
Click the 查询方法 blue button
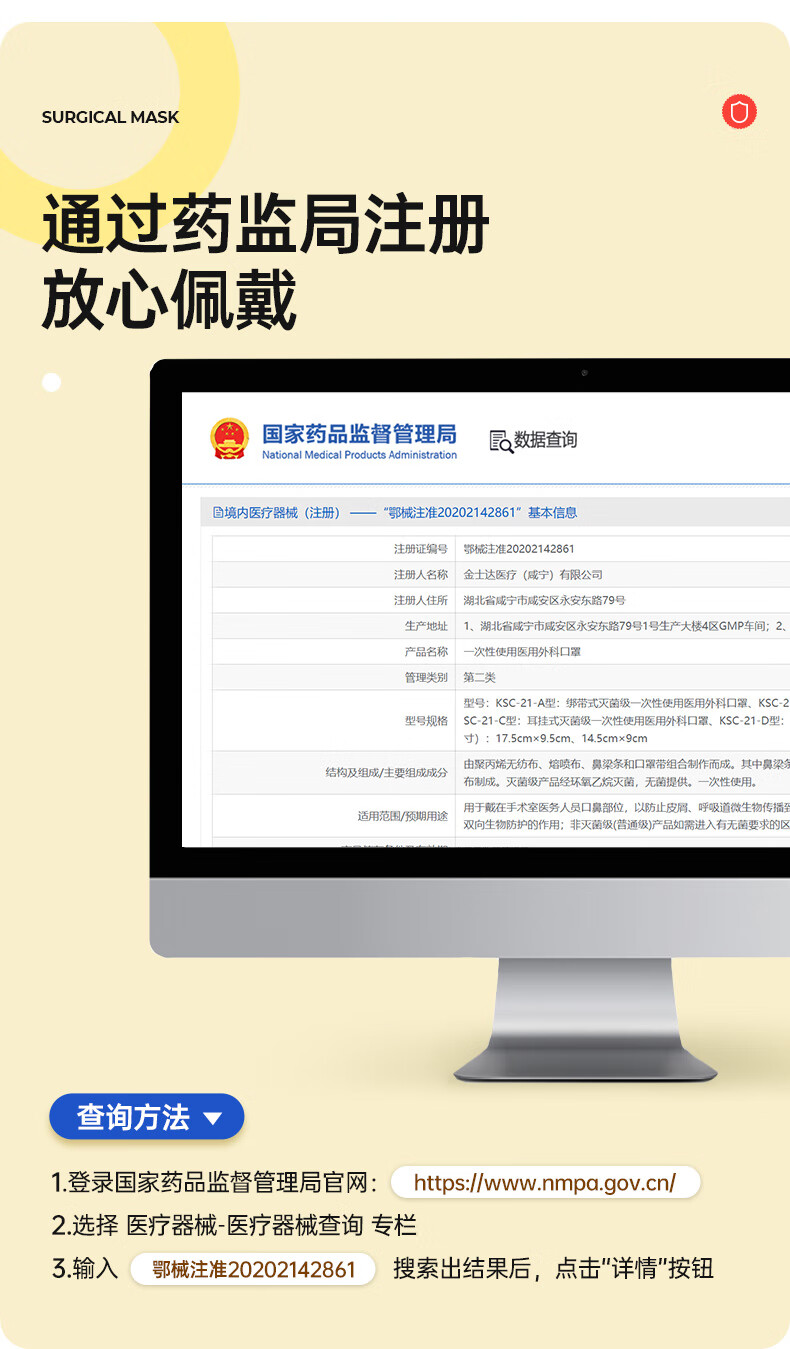pos(146,1117)
